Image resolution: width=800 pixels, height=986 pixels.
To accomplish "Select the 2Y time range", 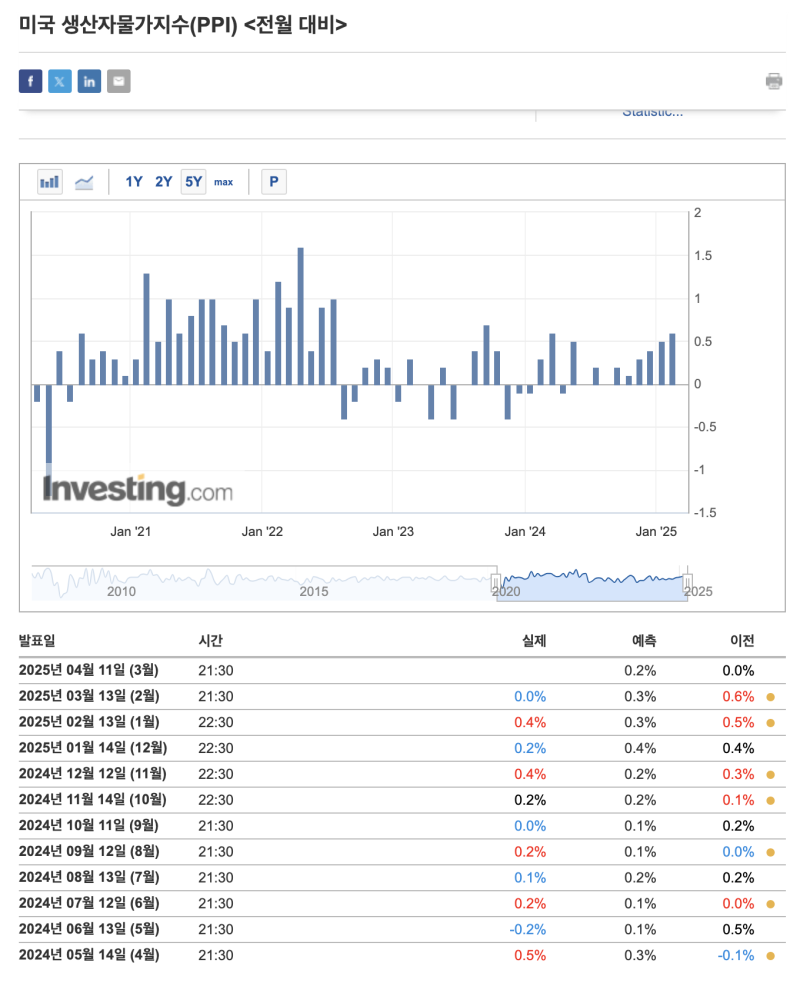I will coord(163,182).
